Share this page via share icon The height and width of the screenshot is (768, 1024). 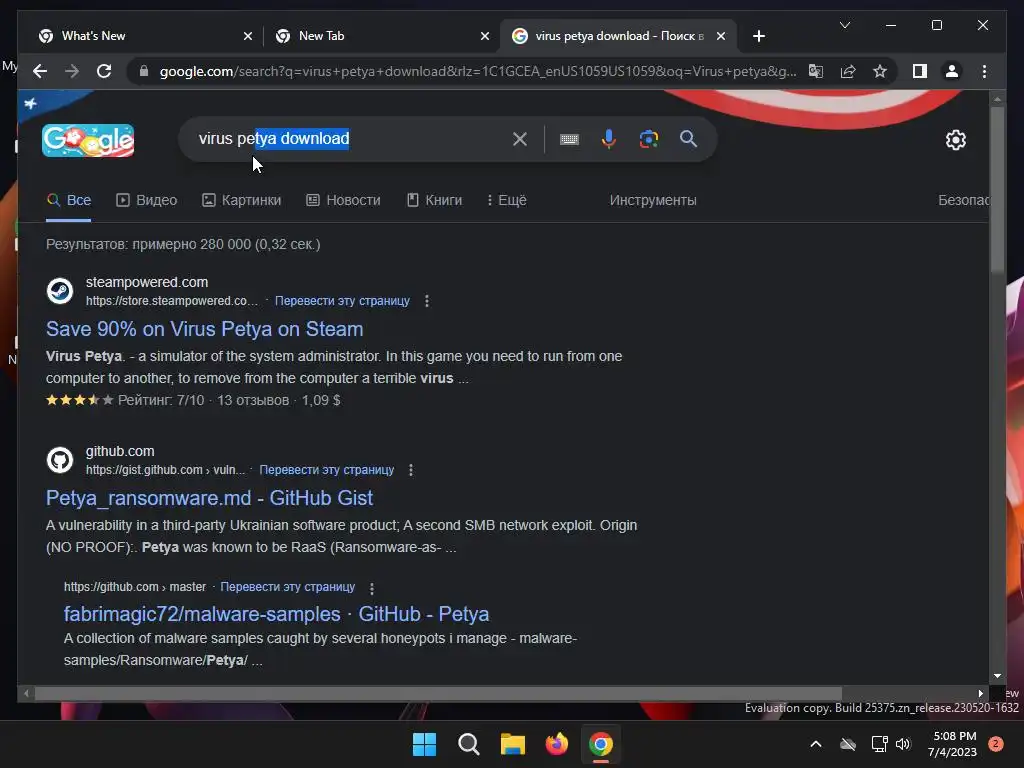pos(848,71)
